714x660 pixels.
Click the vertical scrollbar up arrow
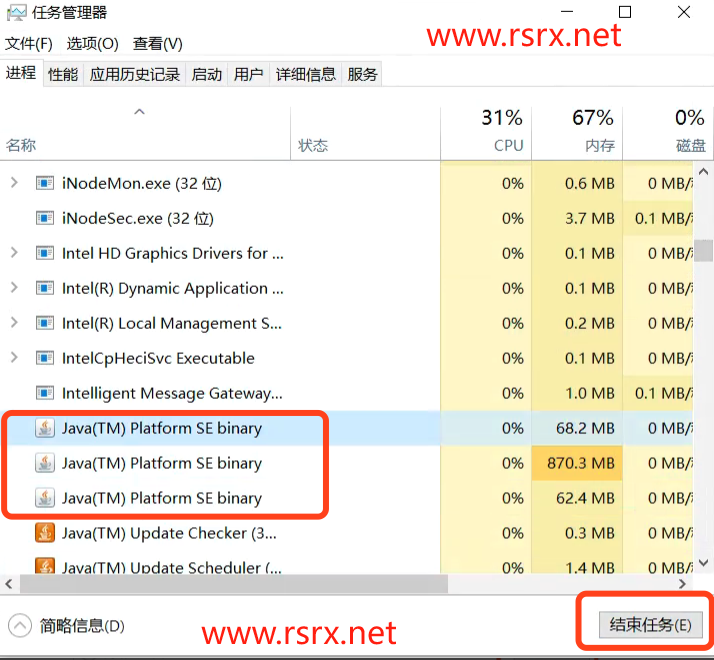click(x=704, y=172)
